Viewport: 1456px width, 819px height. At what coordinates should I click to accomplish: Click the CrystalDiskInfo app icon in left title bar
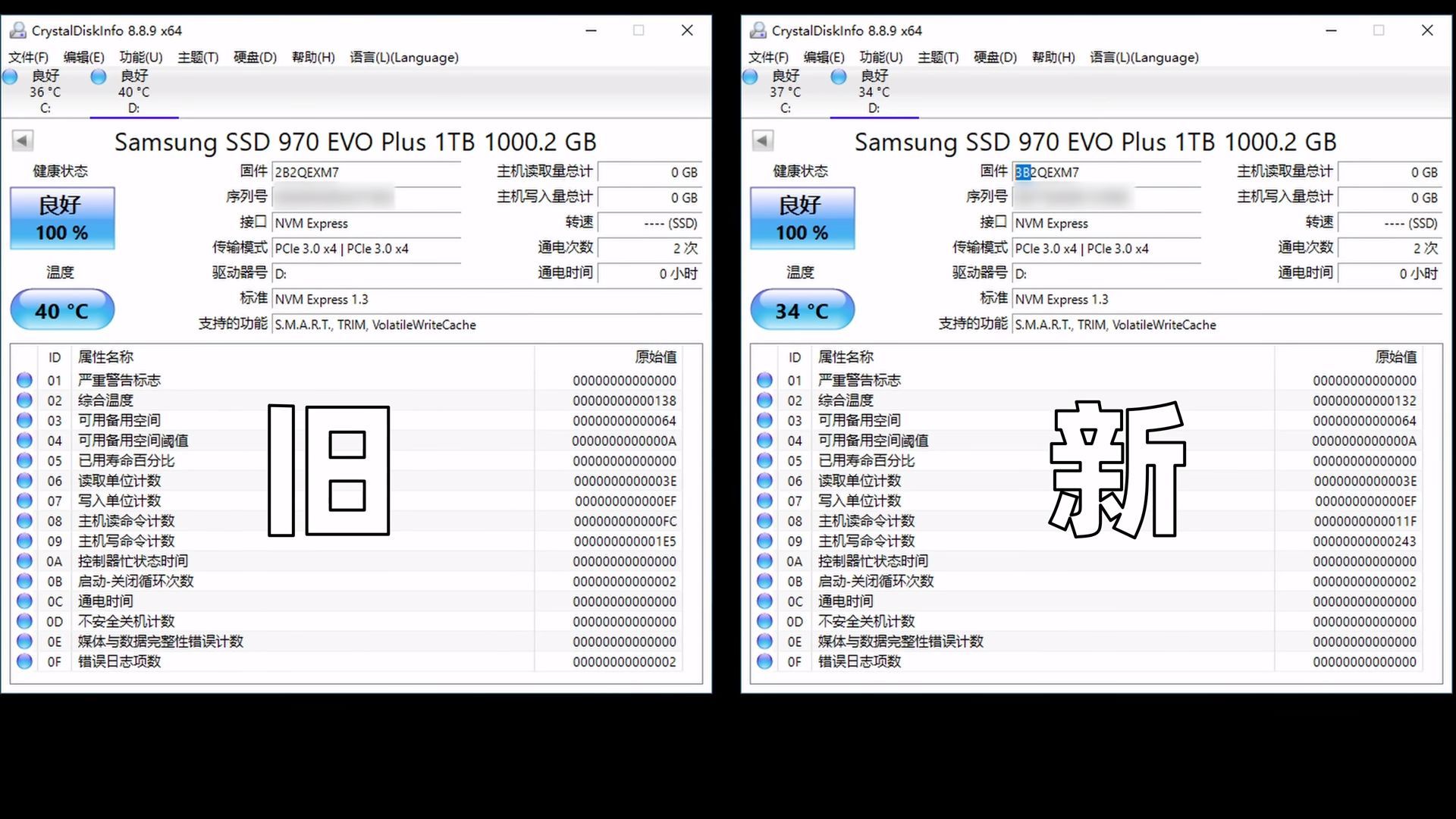point(17,30)
